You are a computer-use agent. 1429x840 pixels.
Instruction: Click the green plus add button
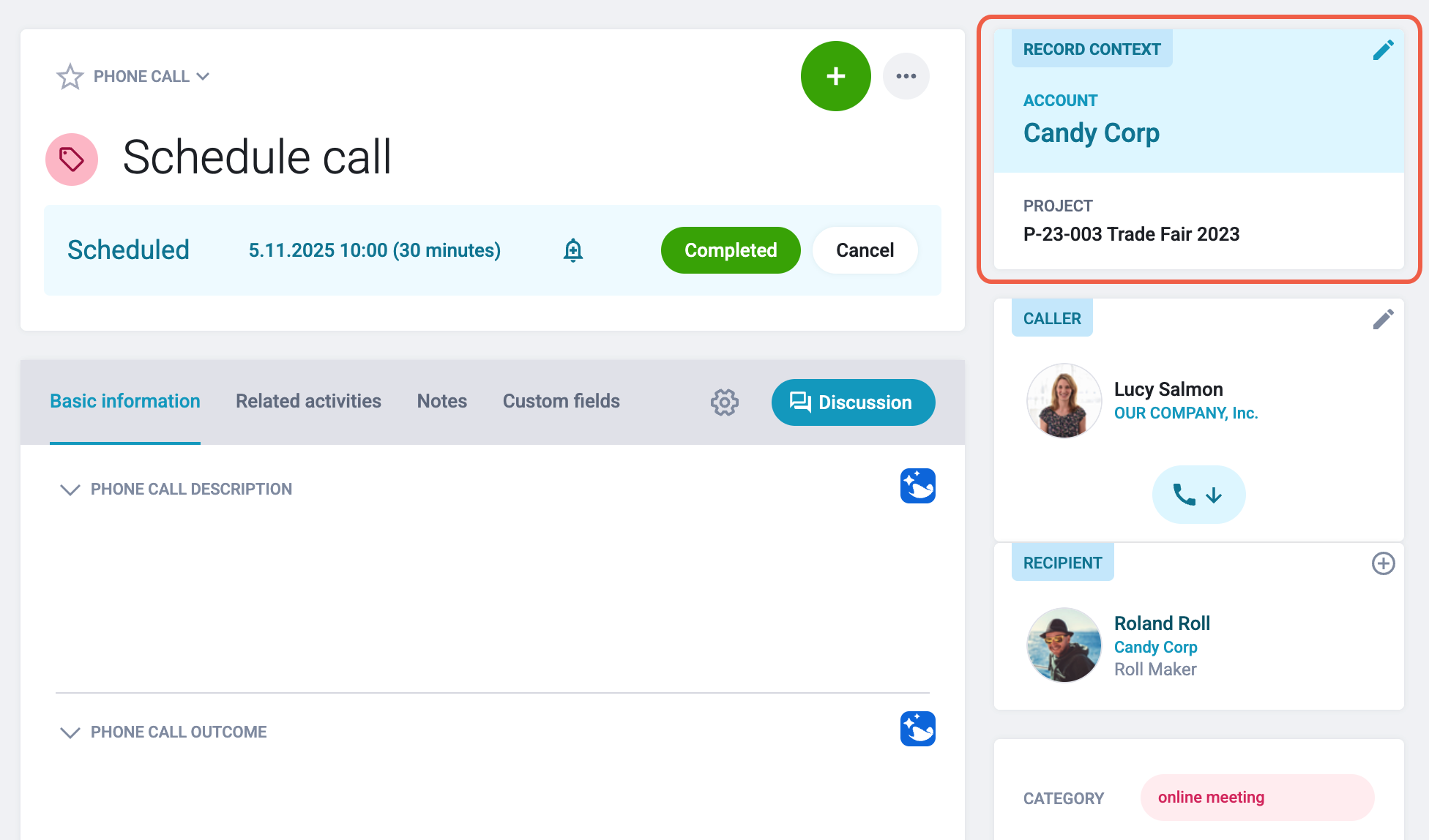click(835, 76)
